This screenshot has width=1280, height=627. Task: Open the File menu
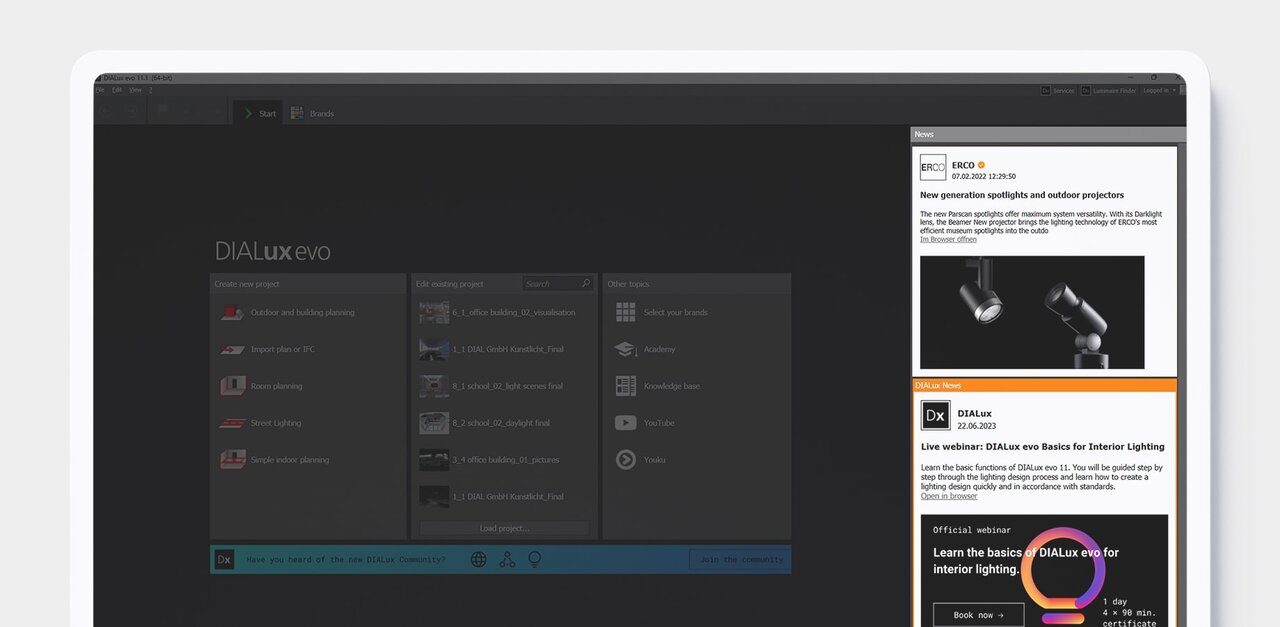tap(99, 90)
